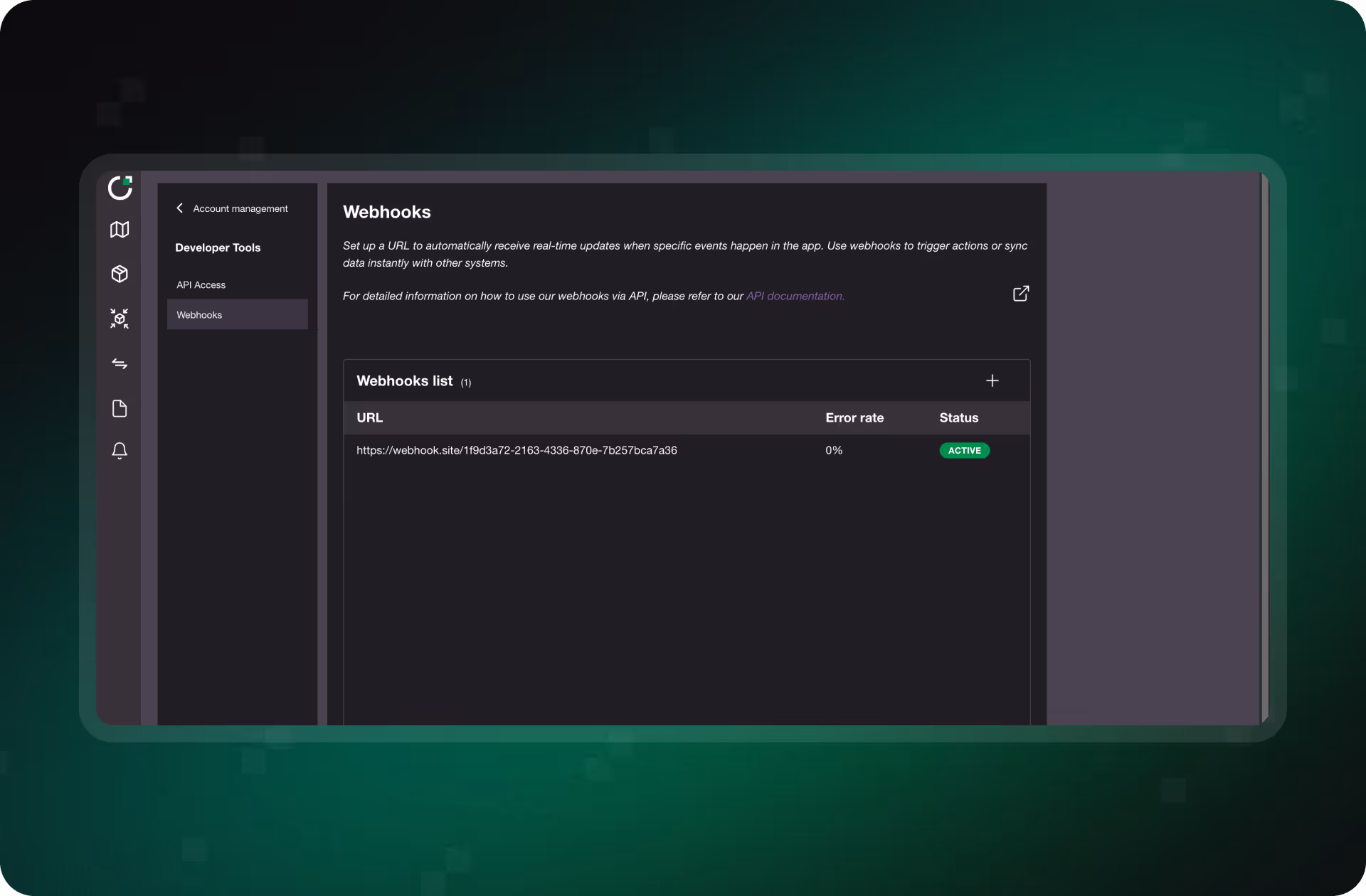Click the box with inward arrows icon

(120, 319)
